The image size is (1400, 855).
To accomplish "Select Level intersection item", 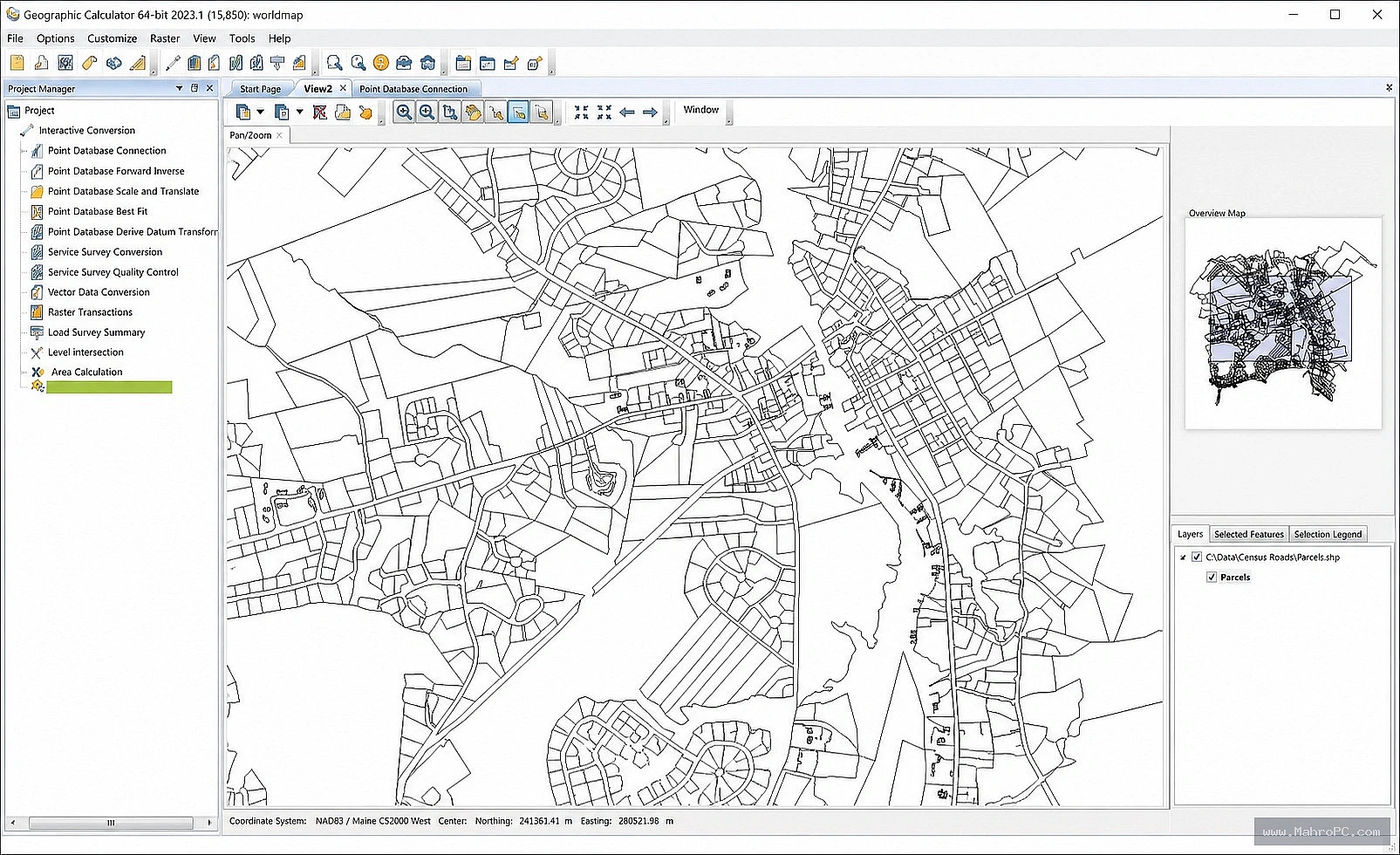I will 85,352.
